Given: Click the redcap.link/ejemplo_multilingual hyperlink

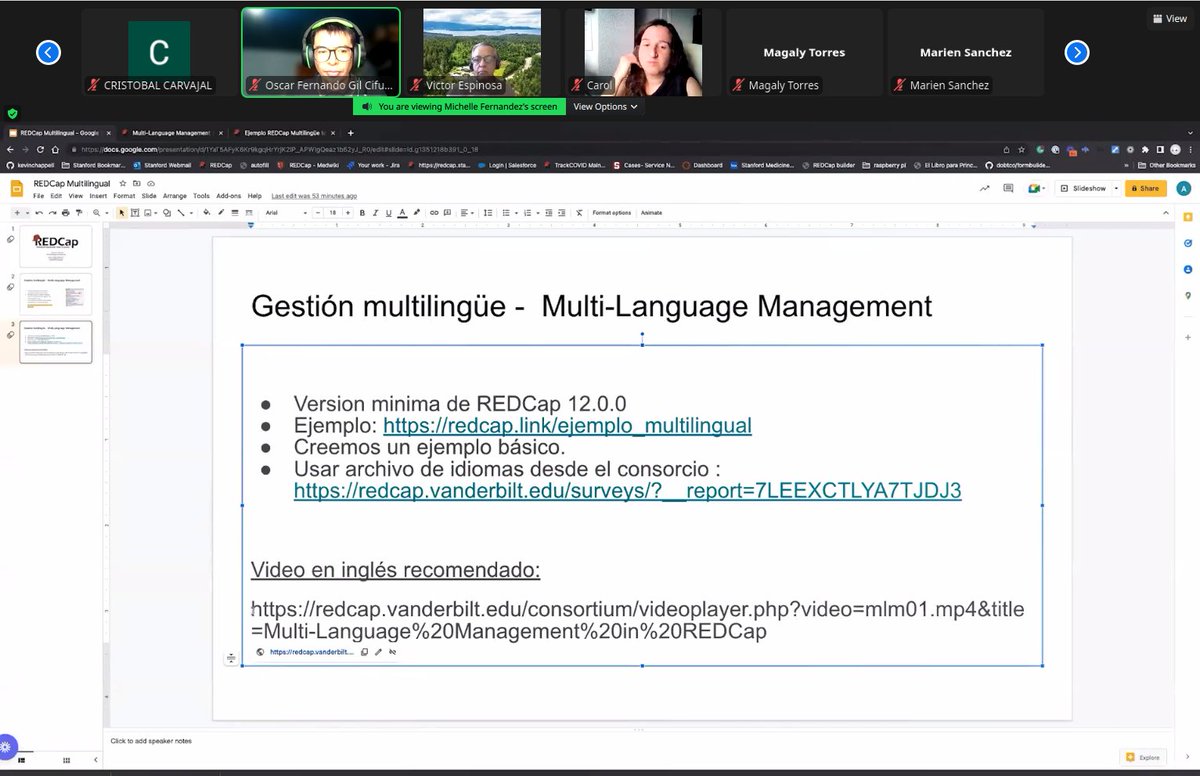Looking at the screenshot, I should 567,426.
